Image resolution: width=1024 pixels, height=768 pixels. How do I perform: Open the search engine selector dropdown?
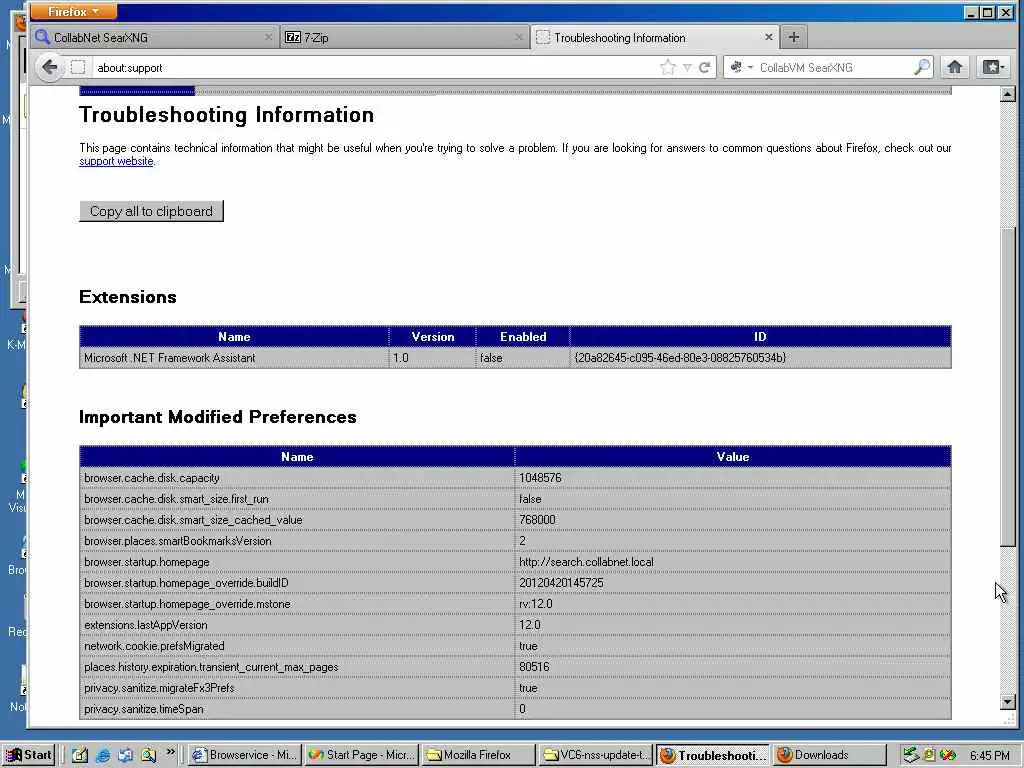pos(741,67)
